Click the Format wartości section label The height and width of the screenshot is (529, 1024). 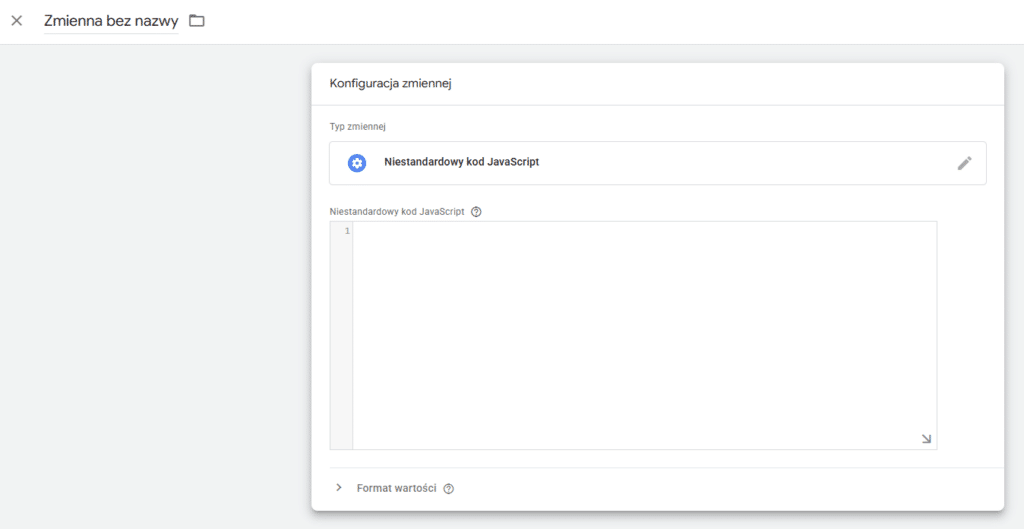(396, 489)
